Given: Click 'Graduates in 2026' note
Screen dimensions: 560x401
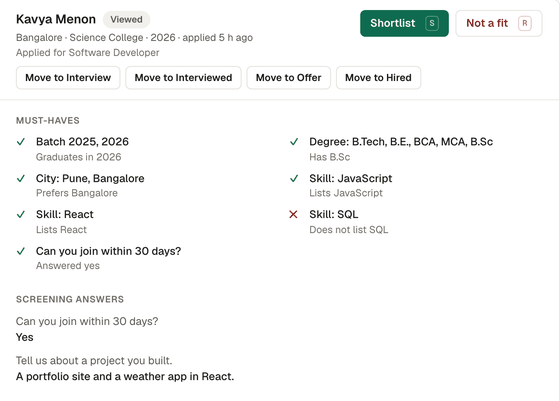Looking at the screenshot, I should [x=79, y=157].
